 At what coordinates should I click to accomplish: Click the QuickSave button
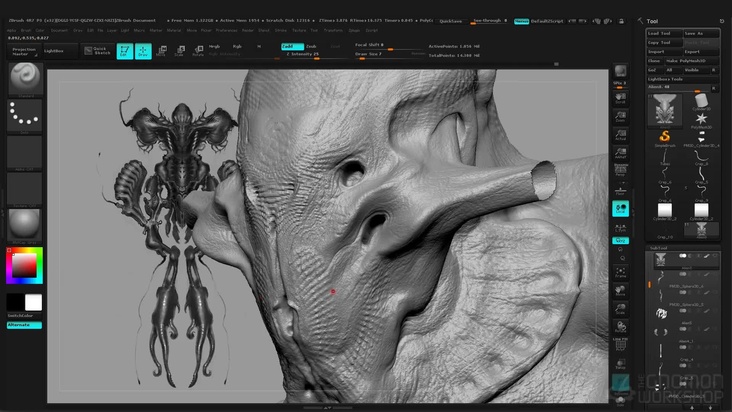click(x=450, y=21)
